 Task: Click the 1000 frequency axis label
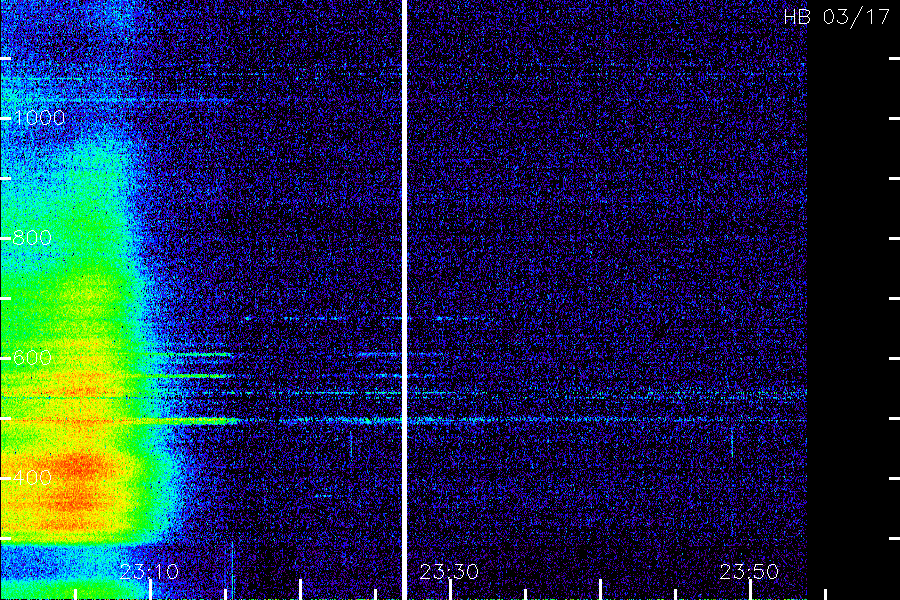tap(39, 118)
